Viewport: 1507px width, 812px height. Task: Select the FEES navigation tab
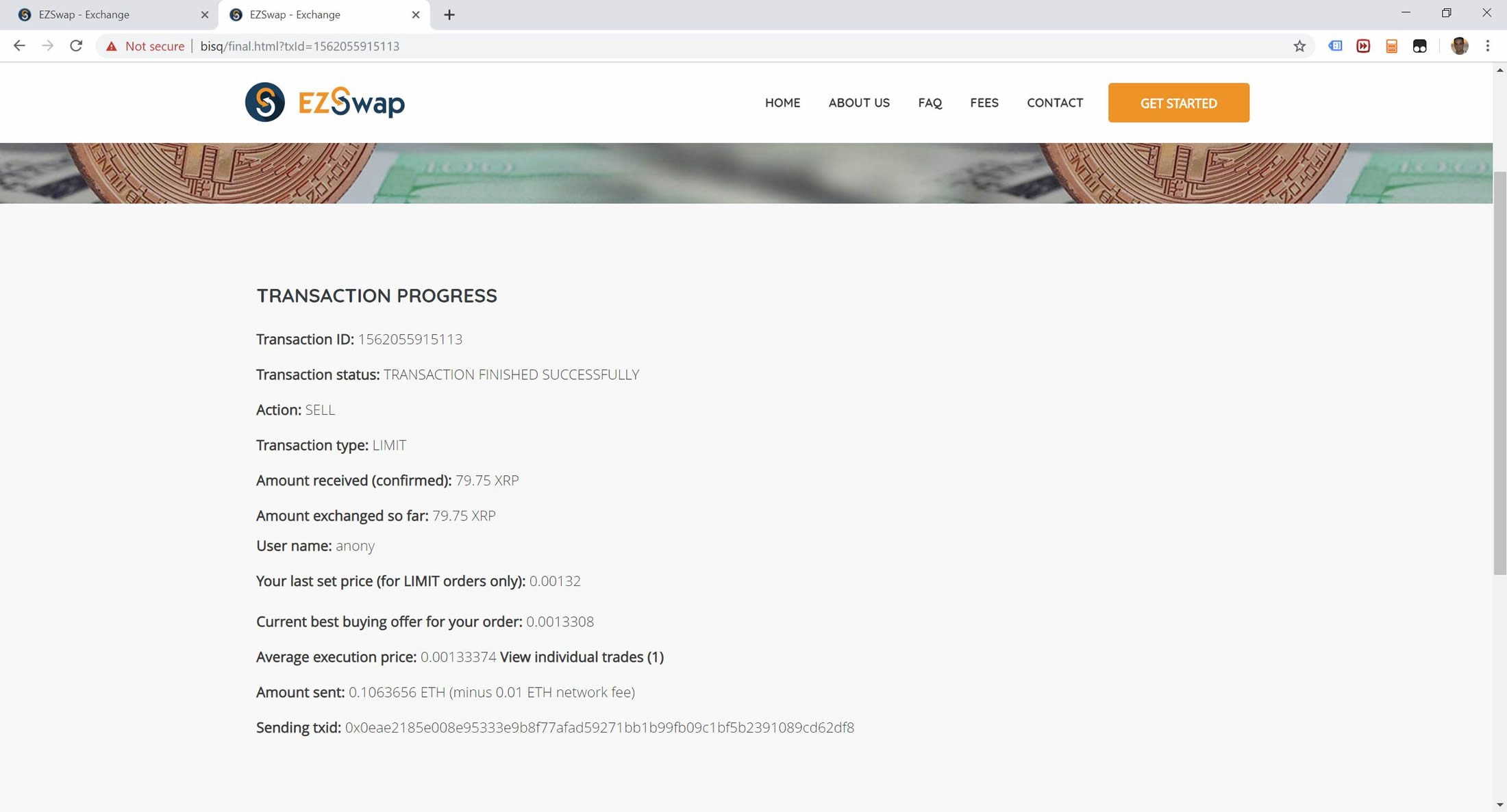[x=984, y=102]
